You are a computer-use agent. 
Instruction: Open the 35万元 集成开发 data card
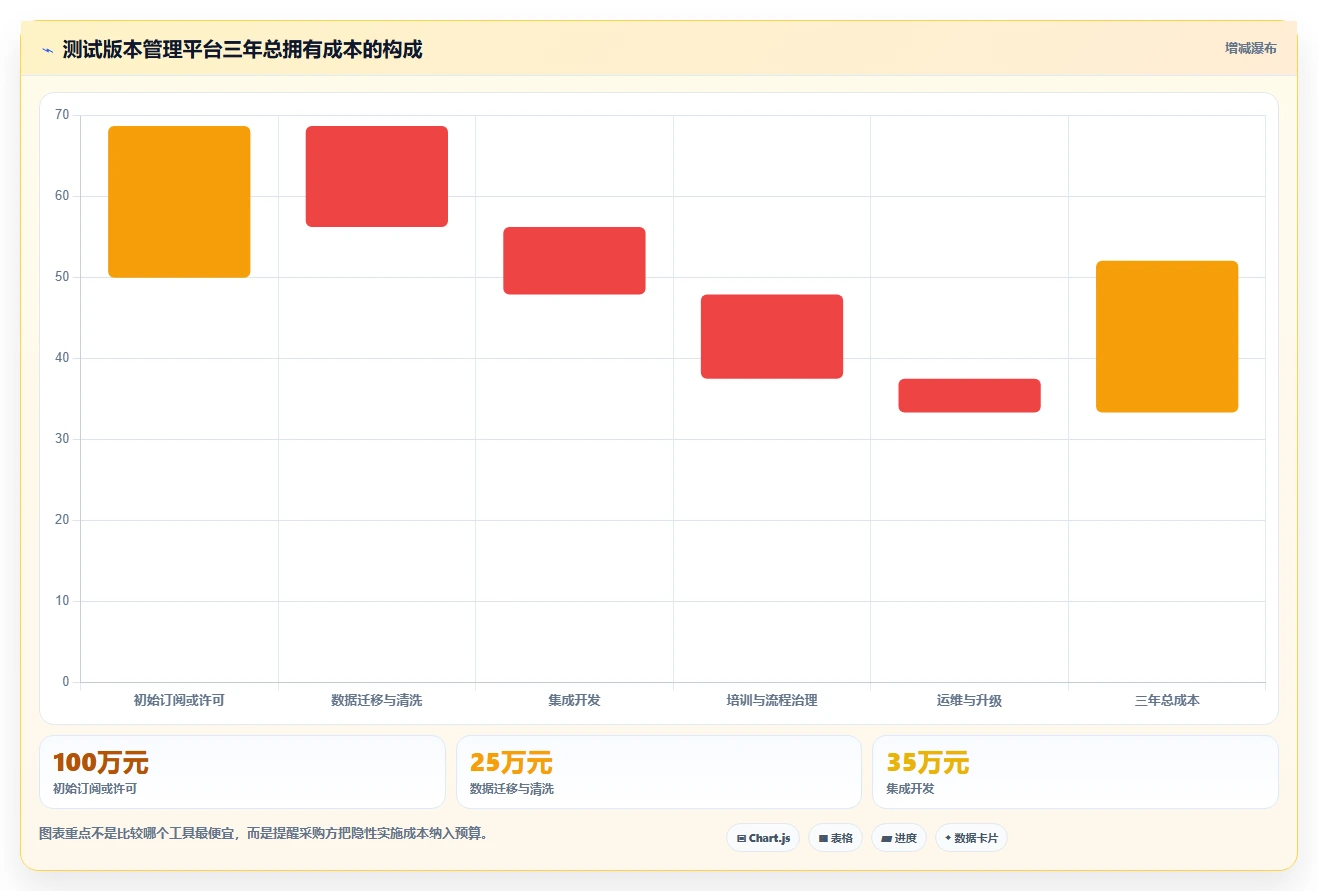[1075, 772]
